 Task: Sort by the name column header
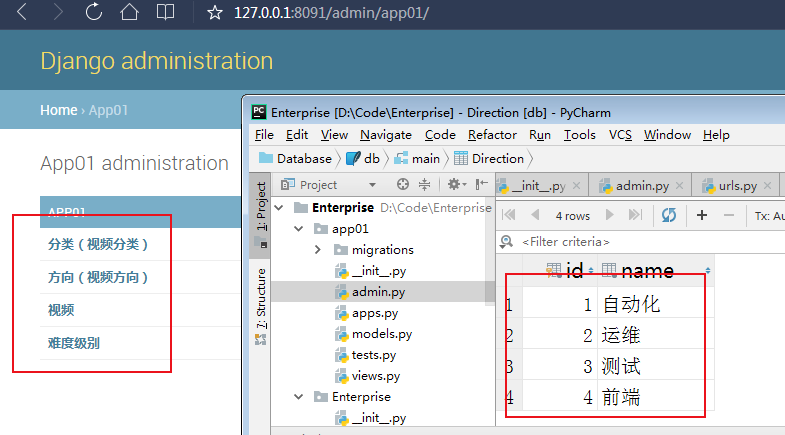coord(656,271)
